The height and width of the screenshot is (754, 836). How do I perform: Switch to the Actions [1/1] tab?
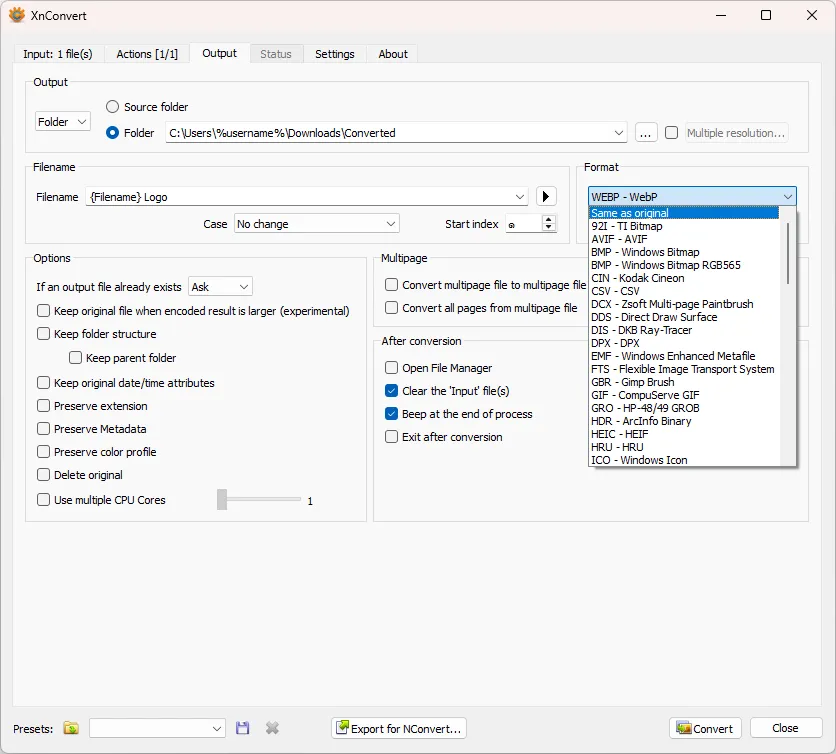point(147,54)
